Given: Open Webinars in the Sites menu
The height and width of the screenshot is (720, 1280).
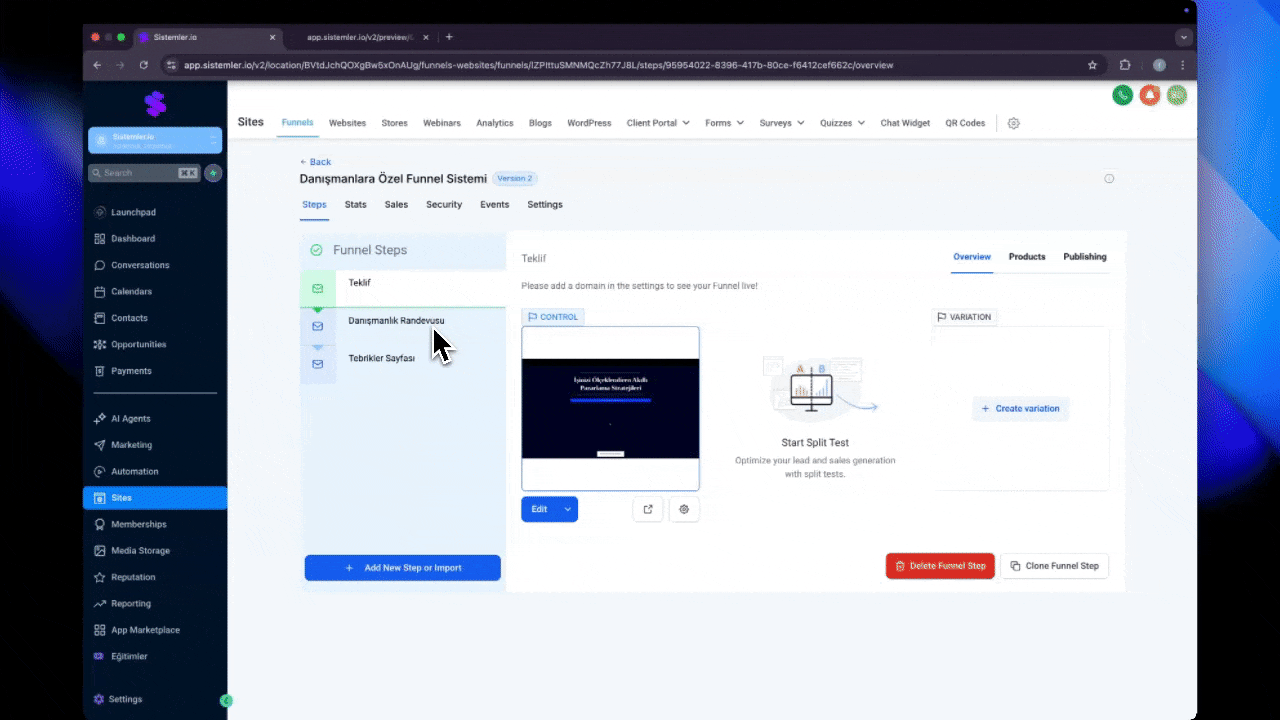Looking at the screenshot, I should pos(442,123).
